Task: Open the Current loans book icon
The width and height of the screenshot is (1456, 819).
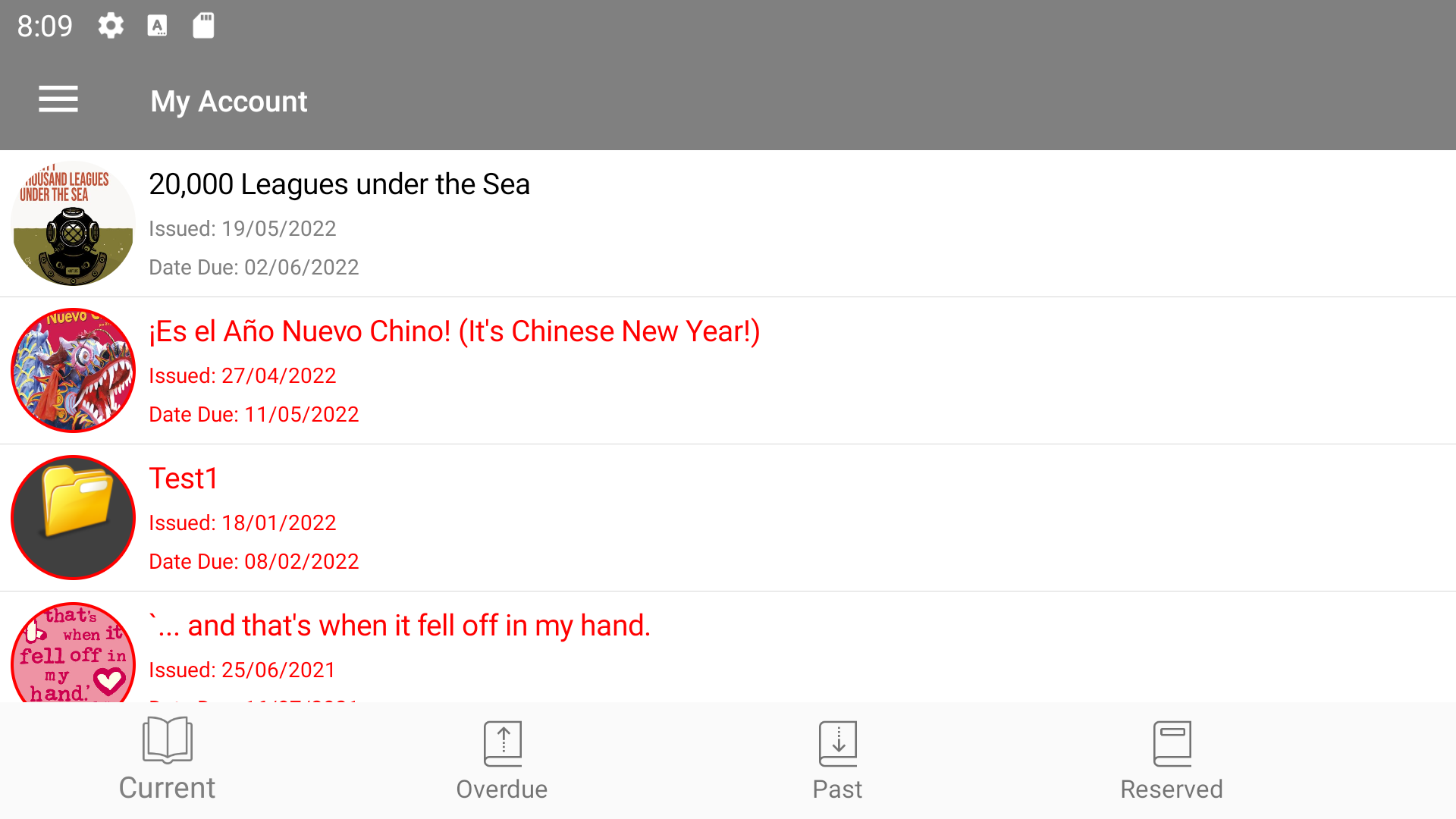Action: coord(166,742)
